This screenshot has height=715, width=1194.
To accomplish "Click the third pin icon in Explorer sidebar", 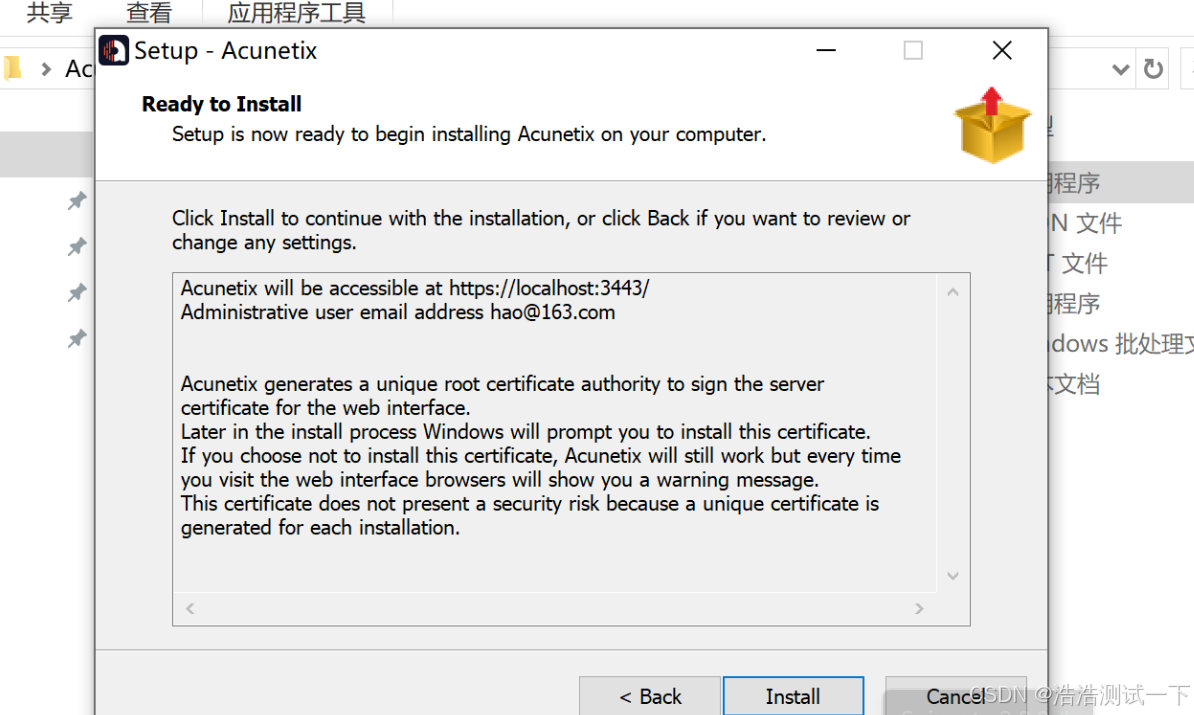I will tap(77, 292).
